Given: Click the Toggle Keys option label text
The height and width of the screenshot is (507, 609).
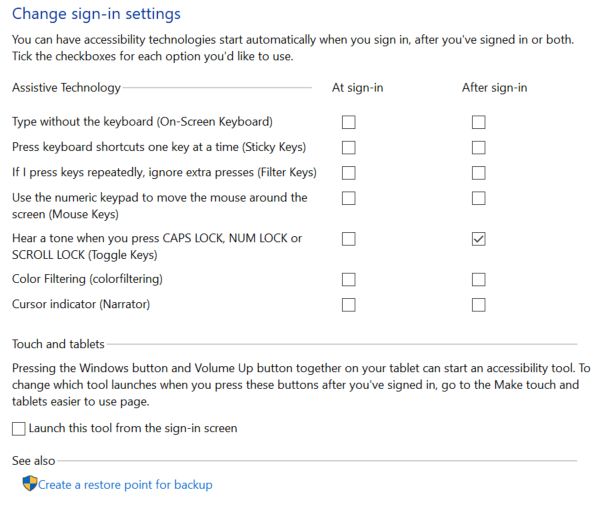Looking at the screenshot, I should point(157,246).
